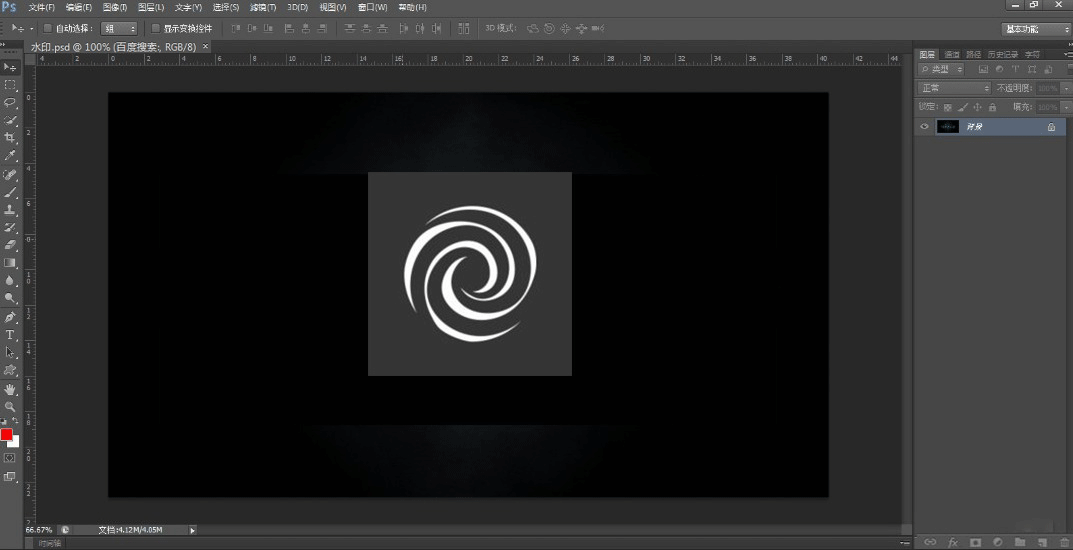Select the Gradient tool
Image resolution: width=1073 pixels, height=550 pixels.
(x=10, y=263)
